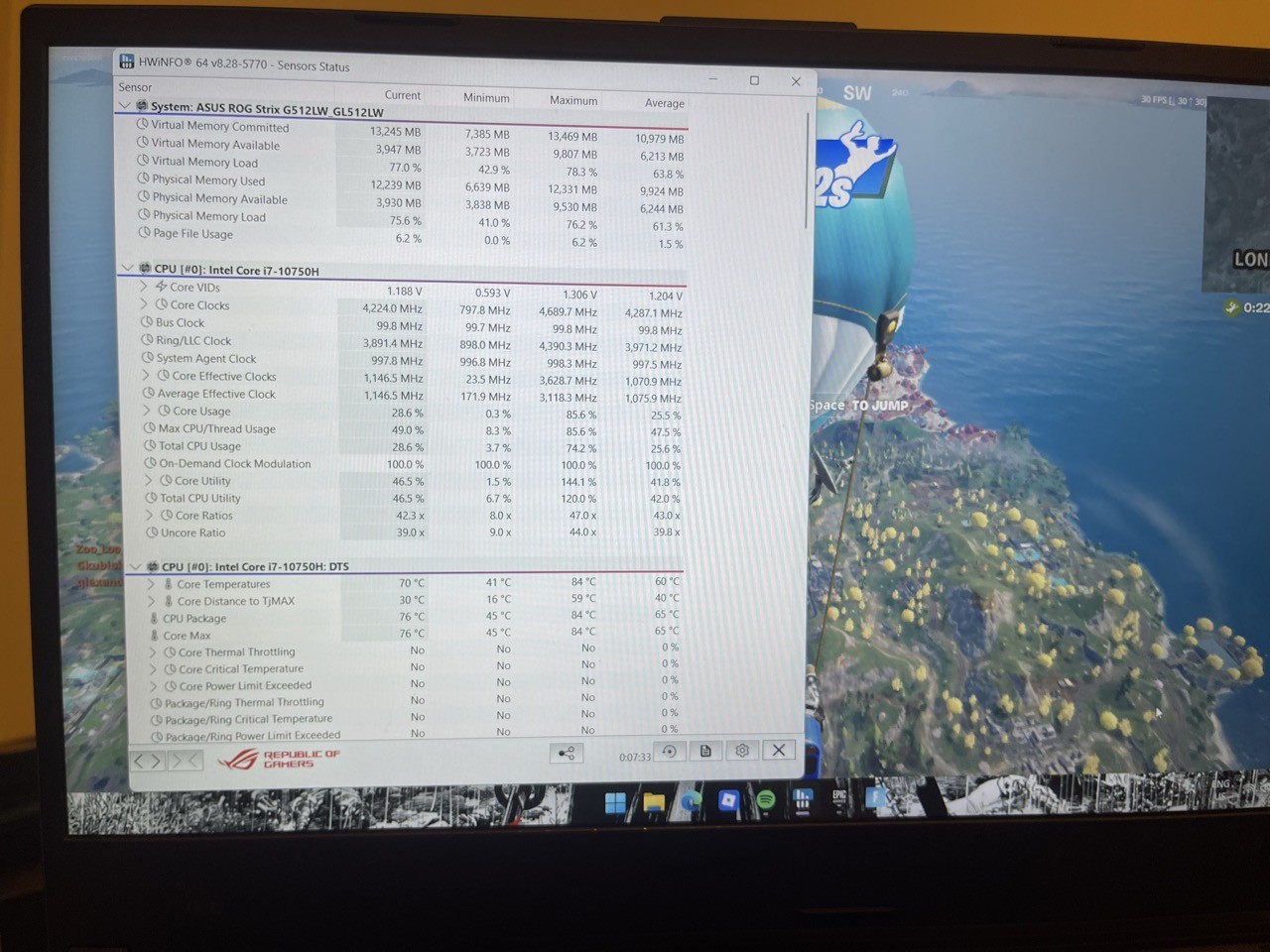This screenshot has width=1270, height=952.
Task: Expand the Core Usage row
Action: (x=148, y=410)
